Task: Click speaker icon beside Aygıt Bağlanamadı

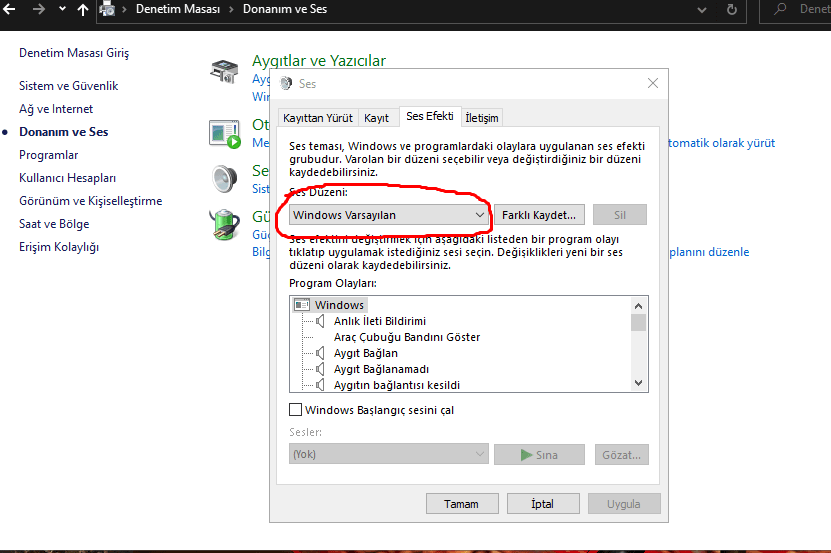Action: [x=320, y=369]
